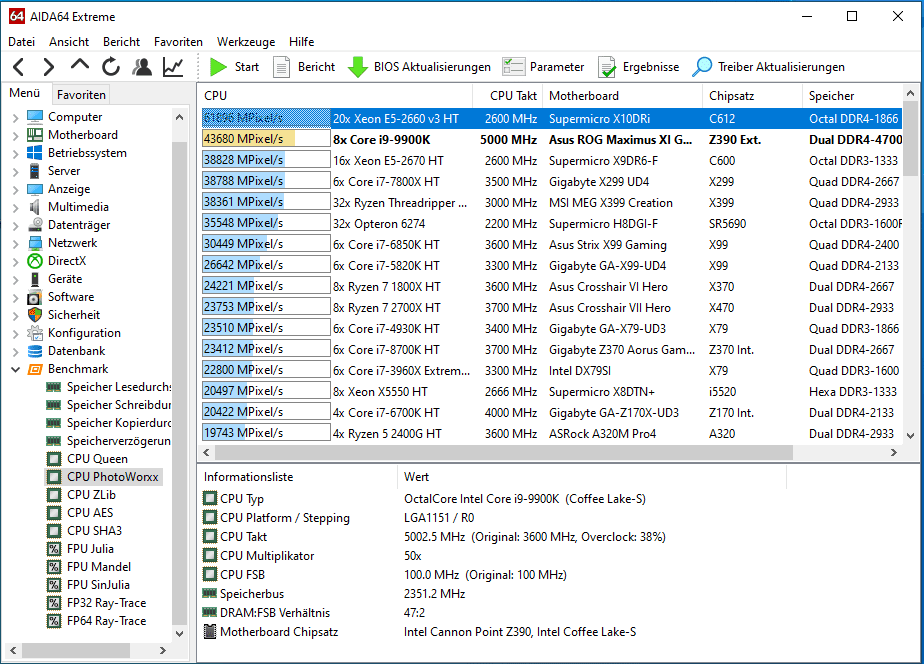Select Multimedia speaker icon
This screenshot has width=924, height=664.
[x=35, y=207]
